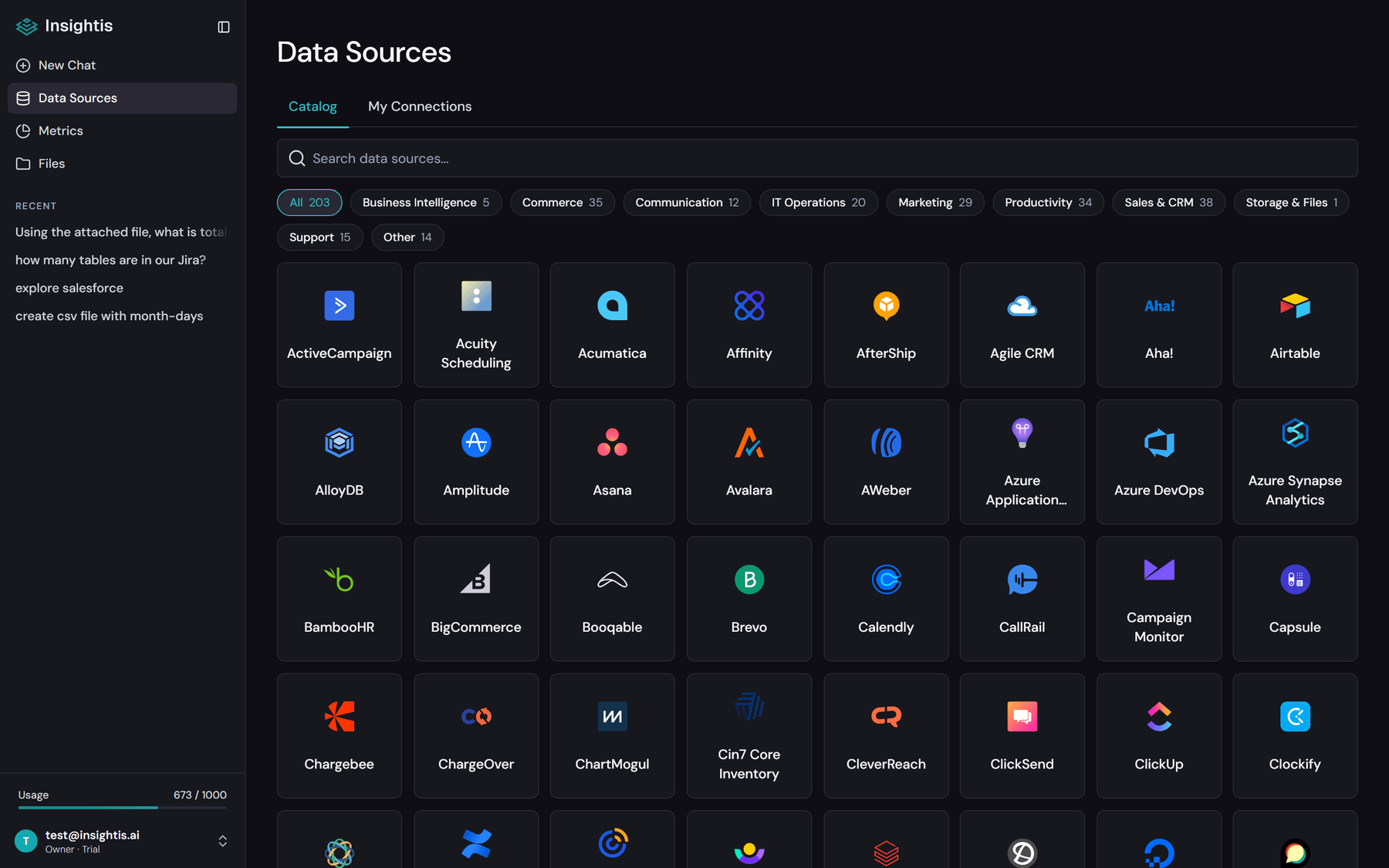Pick the Aha! data source icon

click(1159, 306)
